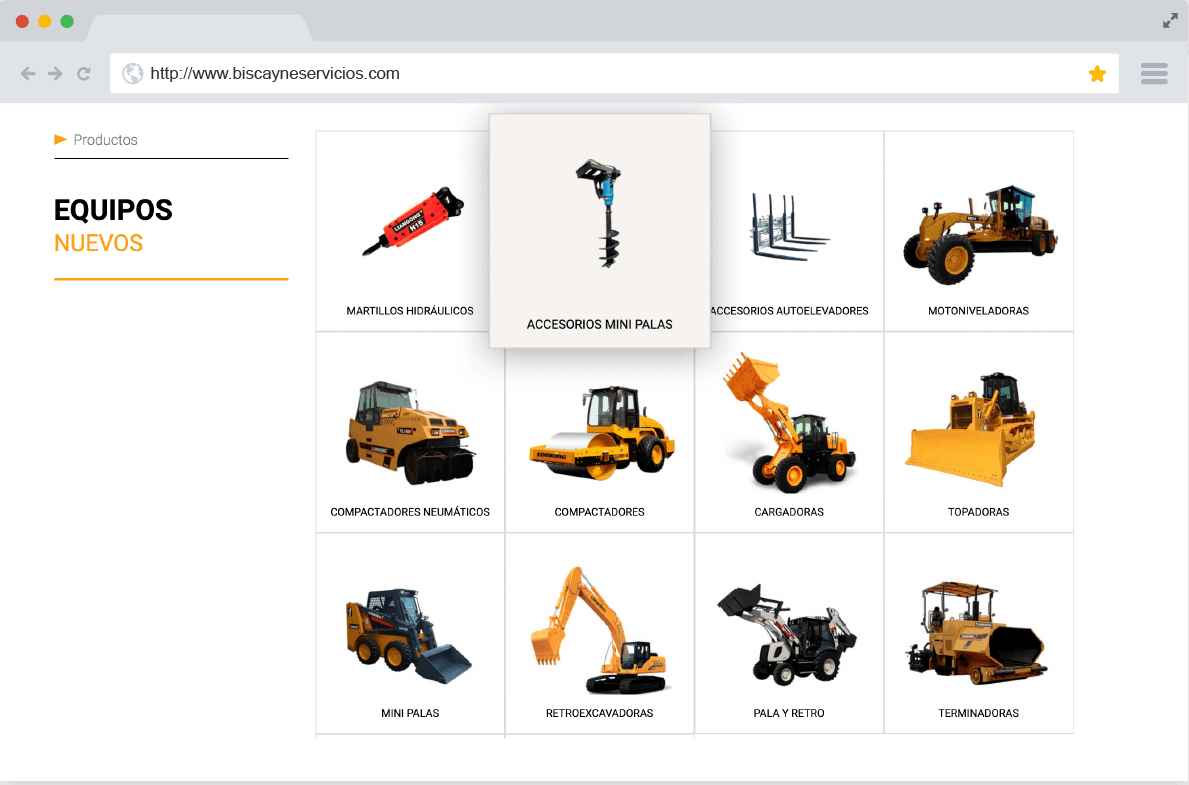The width and height of the screenshot is (1189, 785).
Task: Open the Productos breadcrumb link
Action: [x=106, y=140]
